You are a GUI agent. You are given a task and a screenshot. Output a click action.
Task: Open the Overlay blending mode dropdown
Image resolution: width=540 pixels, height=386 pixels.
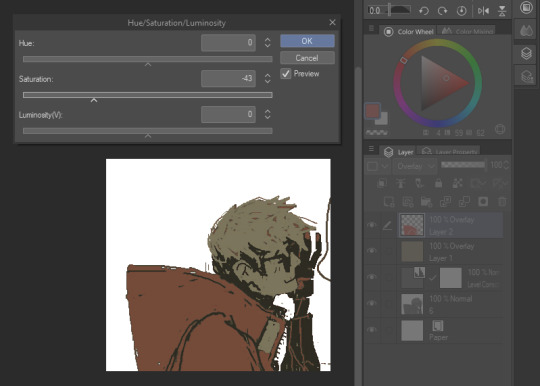click(415, 166)
